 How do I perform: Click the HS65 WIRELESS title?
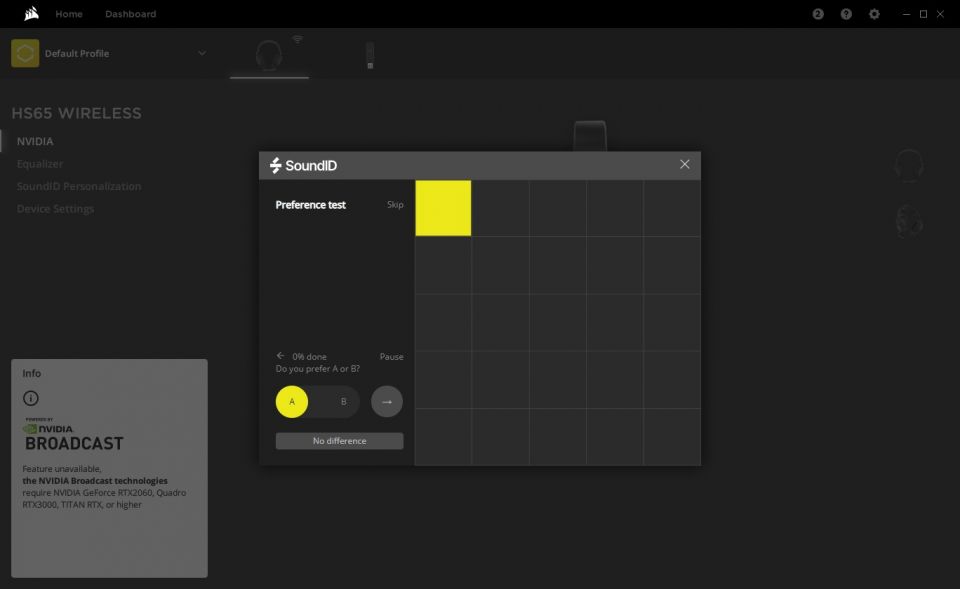tap(77, 113)
